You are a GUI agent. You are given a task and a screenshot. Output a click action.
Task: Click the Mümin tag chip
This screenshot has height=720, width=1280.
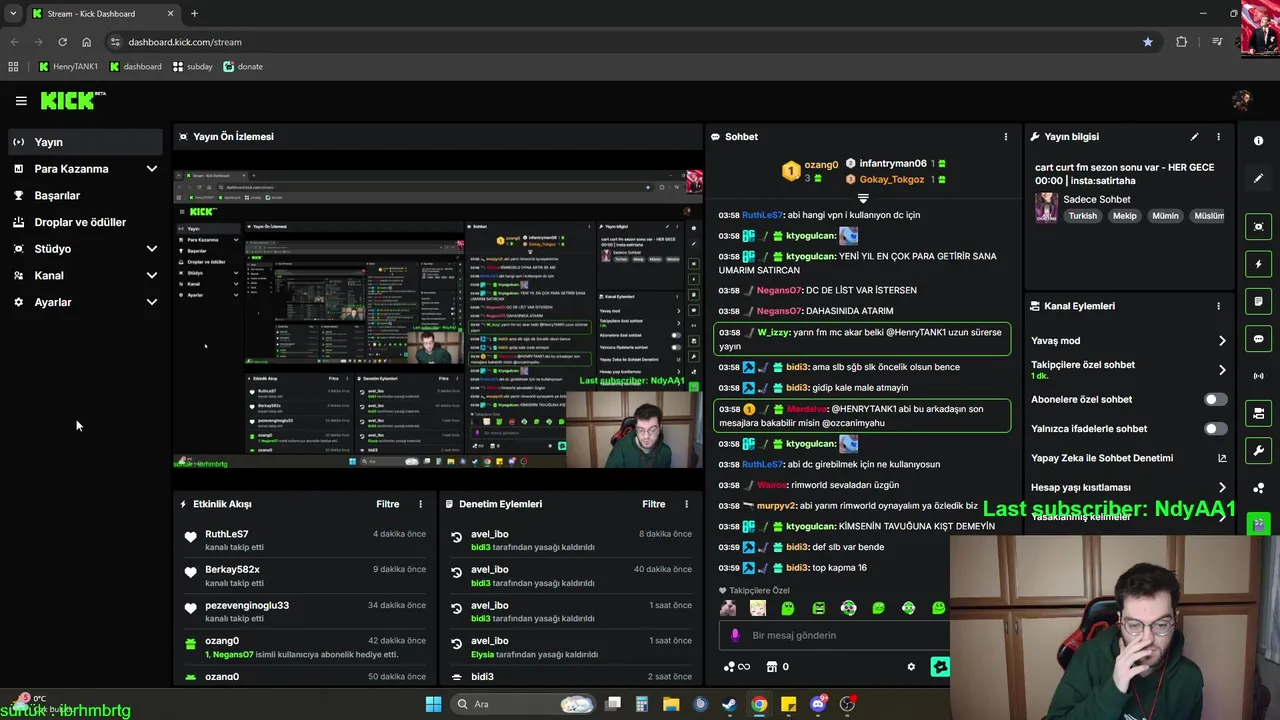click(x=1165, y=216)
